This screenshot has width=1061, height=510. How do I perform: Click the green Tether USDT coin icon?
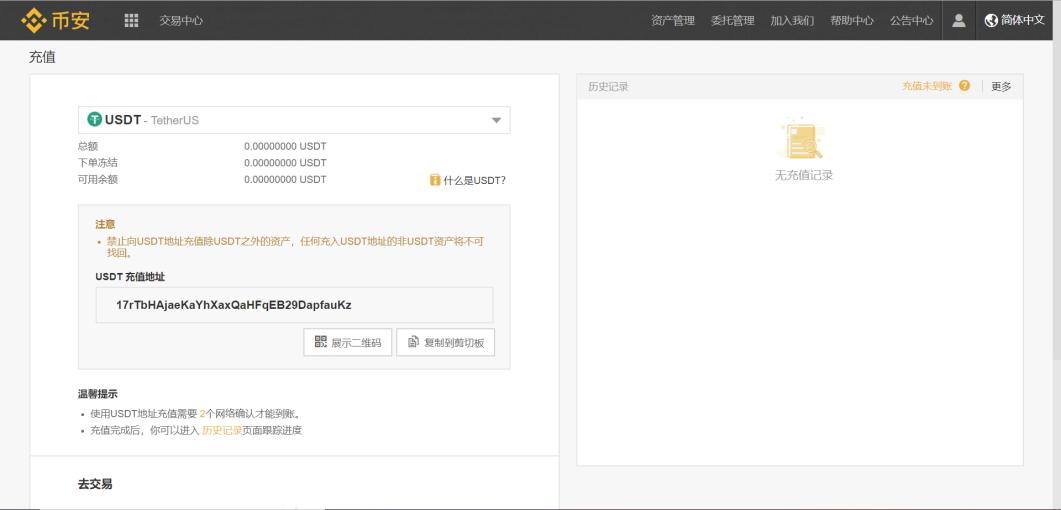95,120
